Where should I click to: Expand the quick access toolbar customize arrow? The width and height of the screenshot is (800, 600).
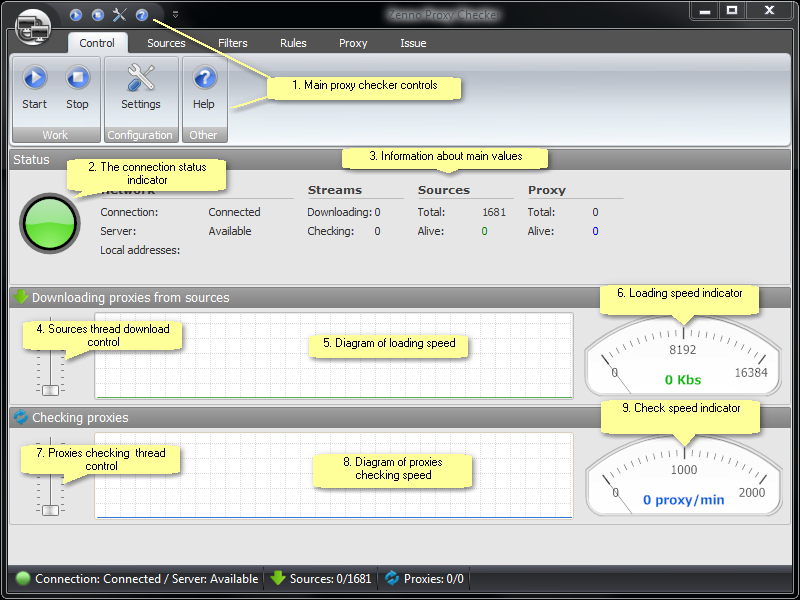pos(175,15)
